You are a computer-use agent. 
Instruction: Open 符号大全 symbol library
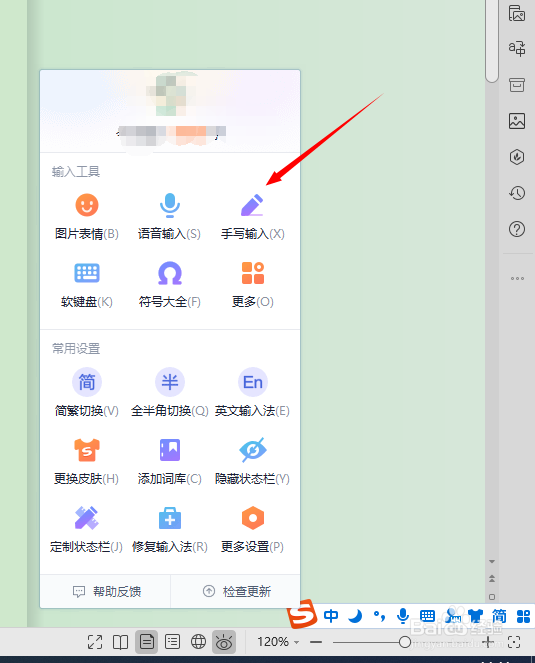[170, 285]
